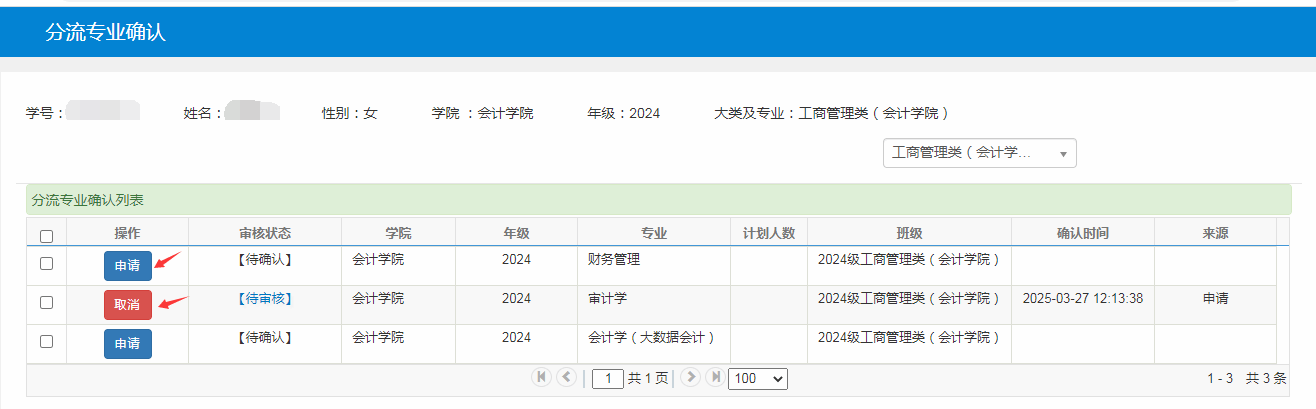Viewport: 1316px width, 409px height.
Task: Cancel the 审计学 application with 取消
Action: (128, 305)
